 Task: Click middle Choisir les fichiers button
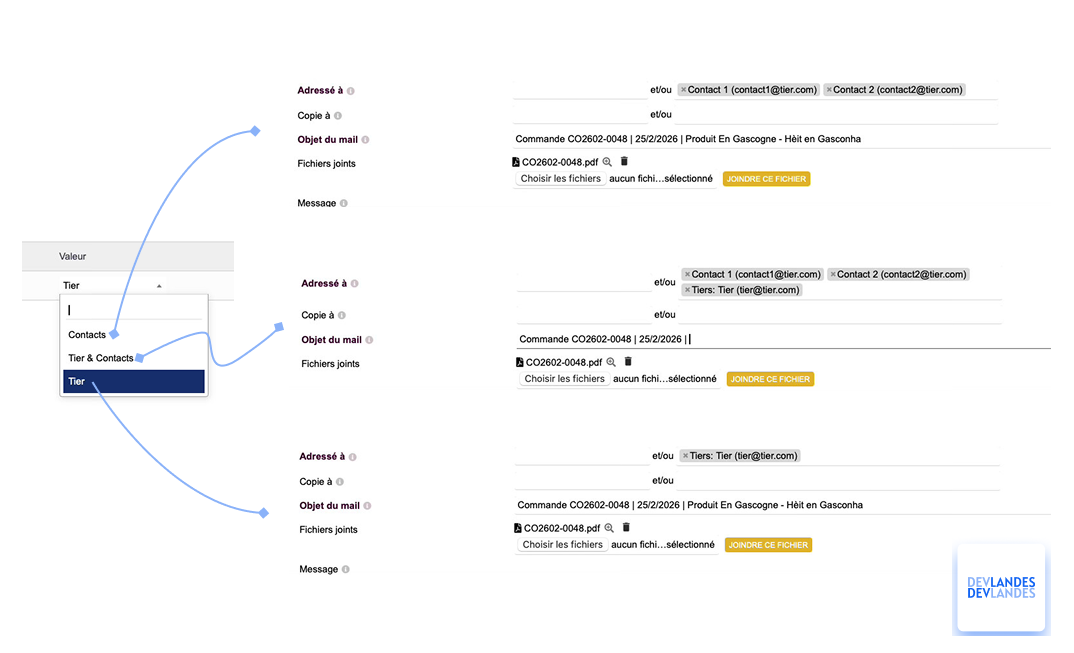[x=564, y=379]
